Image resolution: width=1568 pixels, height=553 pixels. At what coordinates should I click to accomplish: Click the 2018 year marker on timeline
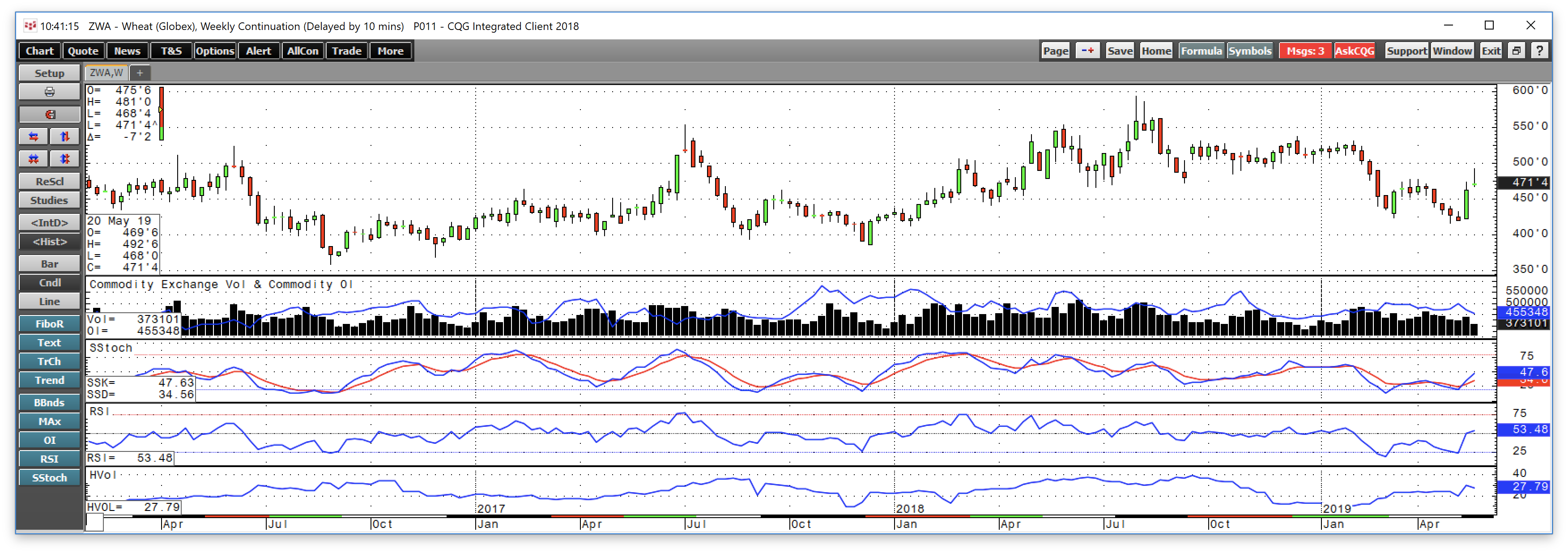(910, 509)
